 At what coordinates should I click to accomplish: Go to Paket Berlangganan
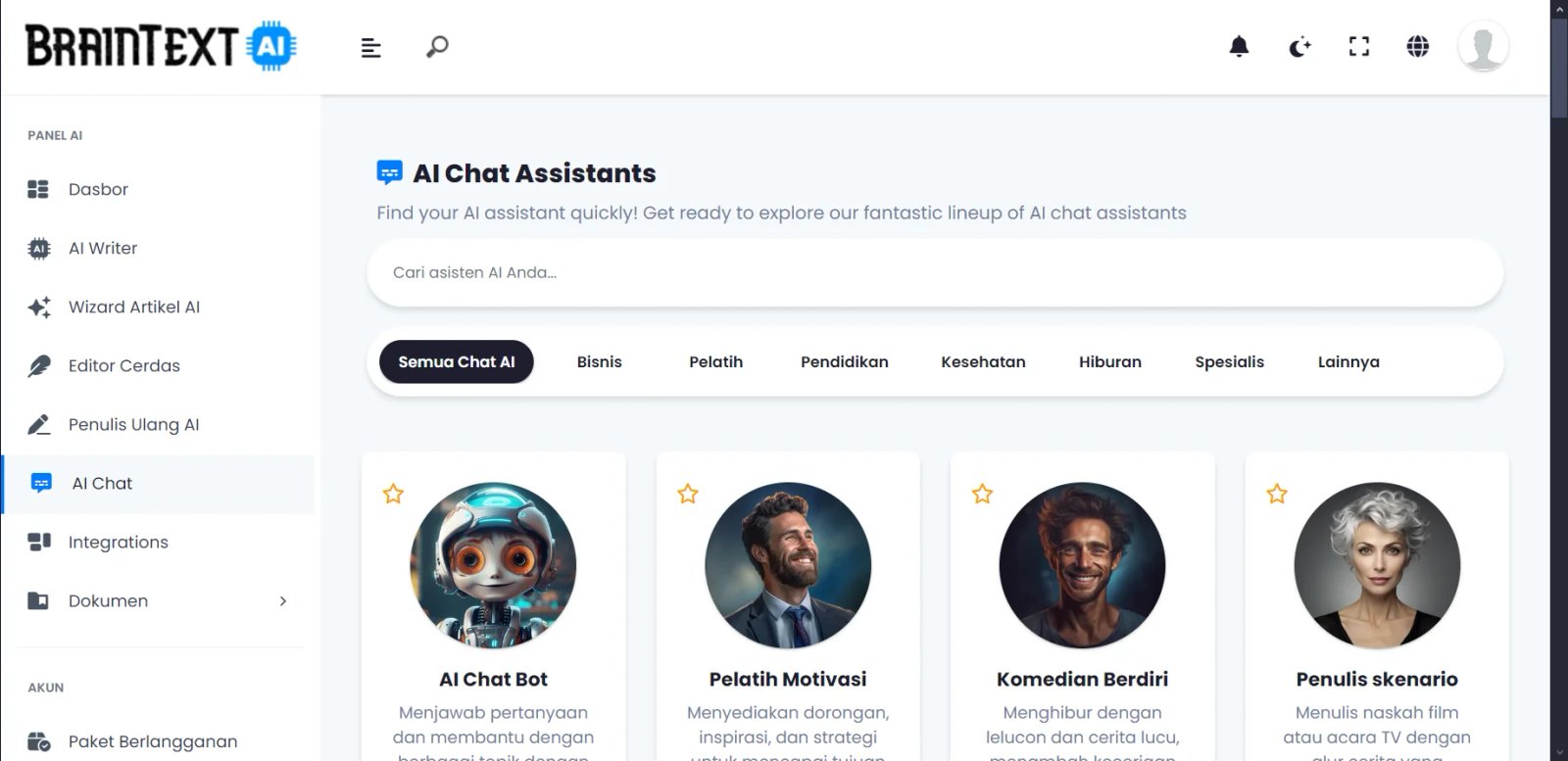tap(153, 741)
